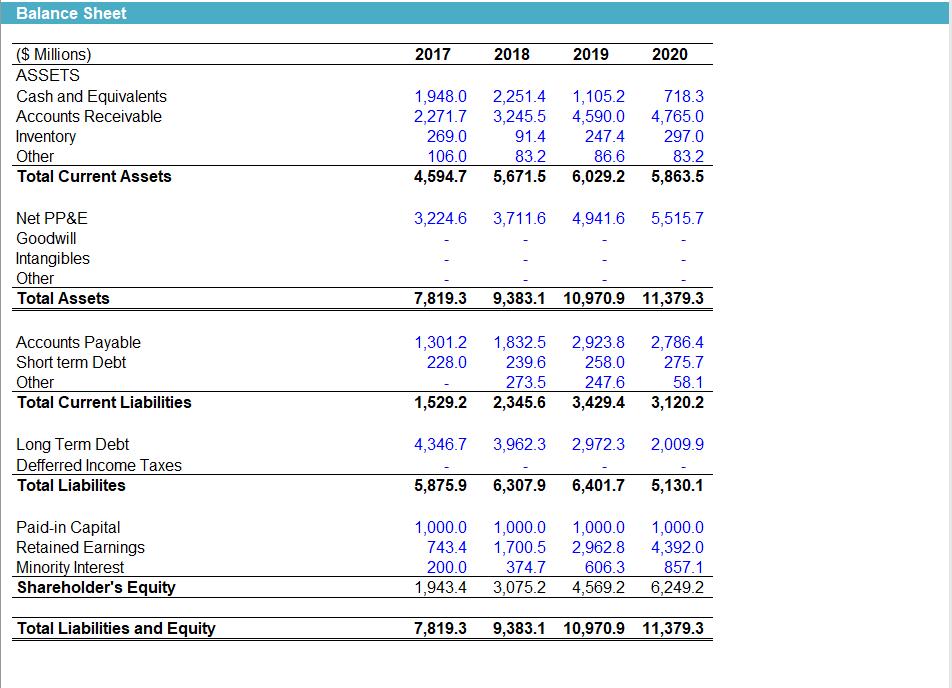Select the Goodwill row label
Screen dimensions: 952x688
(46, 239)
